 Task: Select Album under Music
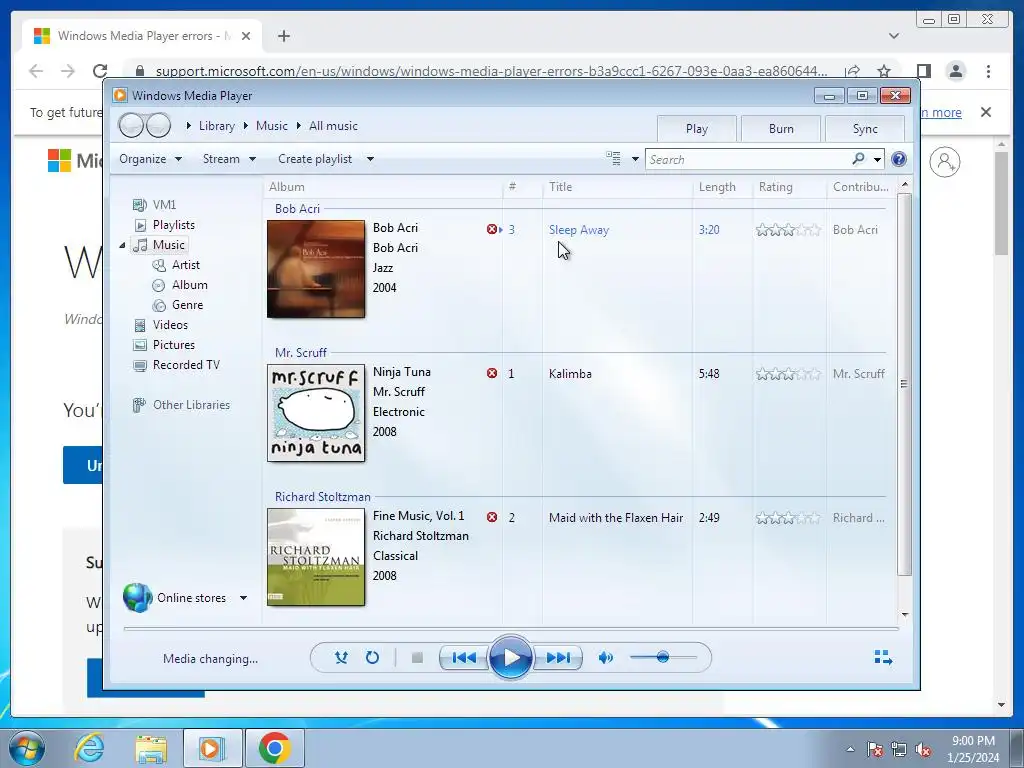point(180,285)
